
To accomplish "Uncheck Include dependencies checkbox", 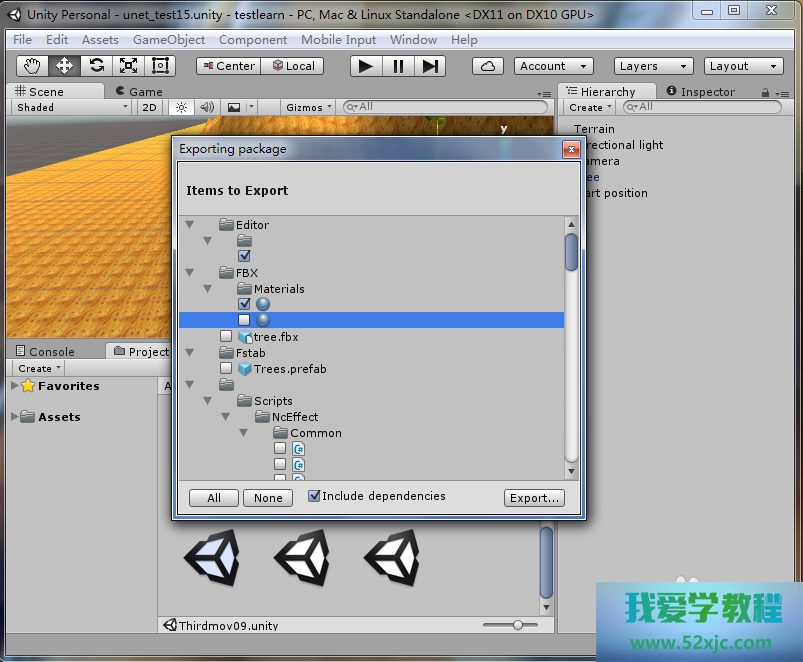I will 314,496.
